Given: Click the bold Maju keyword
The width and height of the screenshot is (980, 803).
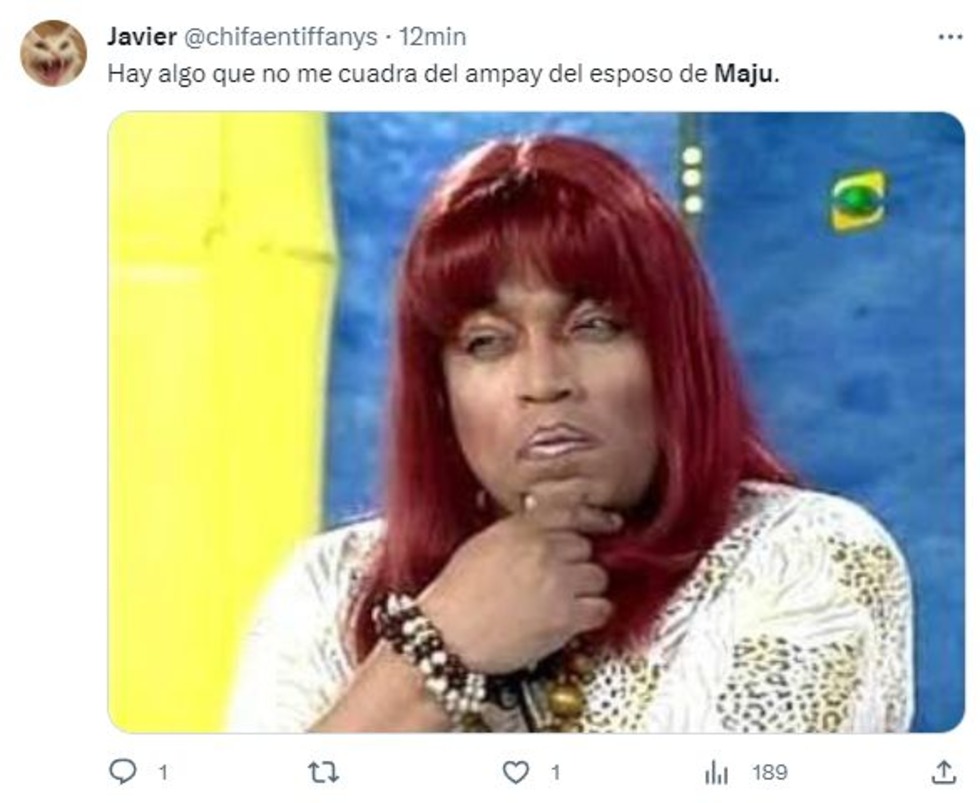Looking at the screenshot, I should click(745, 74).
